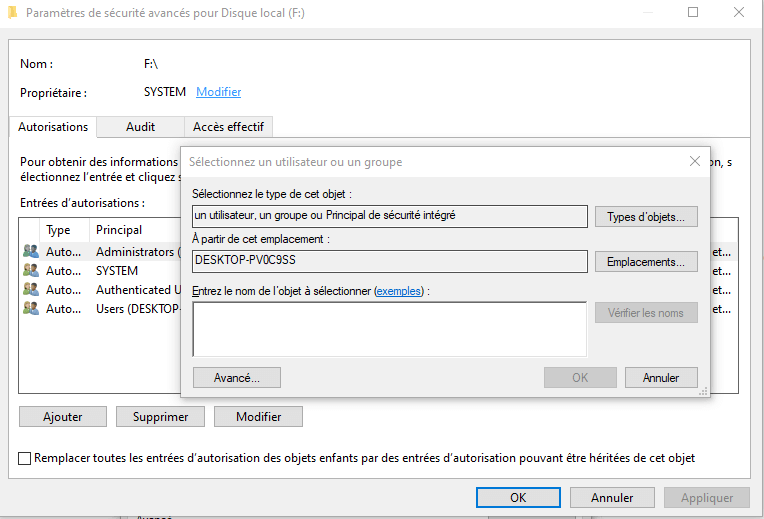Click the folder icon in title bar
The image size is (764, 519).
11,13
